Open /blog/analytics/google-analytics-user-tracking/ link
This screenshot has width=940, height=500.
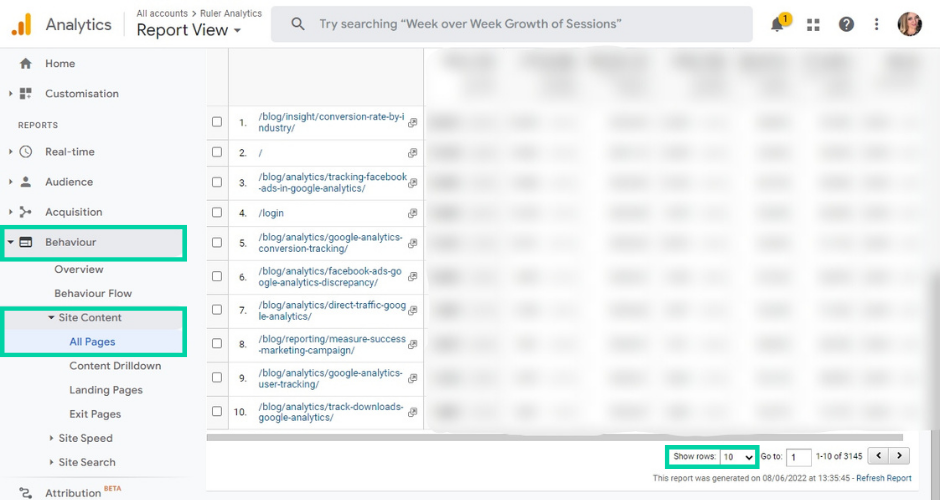tap(330, 378)
